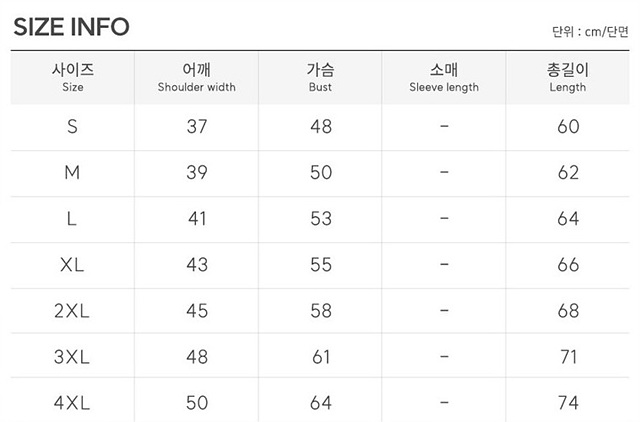Image resolution: width=640 pixels, height=422 pixels.
Task: Select the Bust column header
Action: 320,78
